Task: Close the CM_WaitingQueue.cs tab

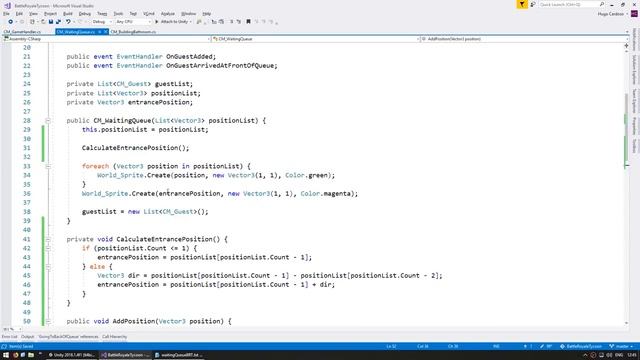Action: tap(105, 31)
